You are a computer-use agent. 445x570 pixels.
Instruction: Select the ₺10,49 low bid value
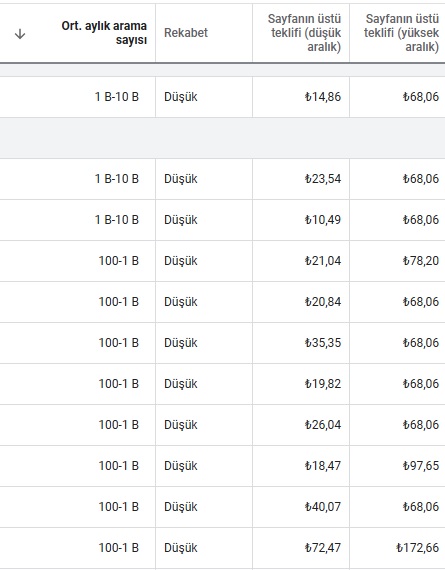323,220
